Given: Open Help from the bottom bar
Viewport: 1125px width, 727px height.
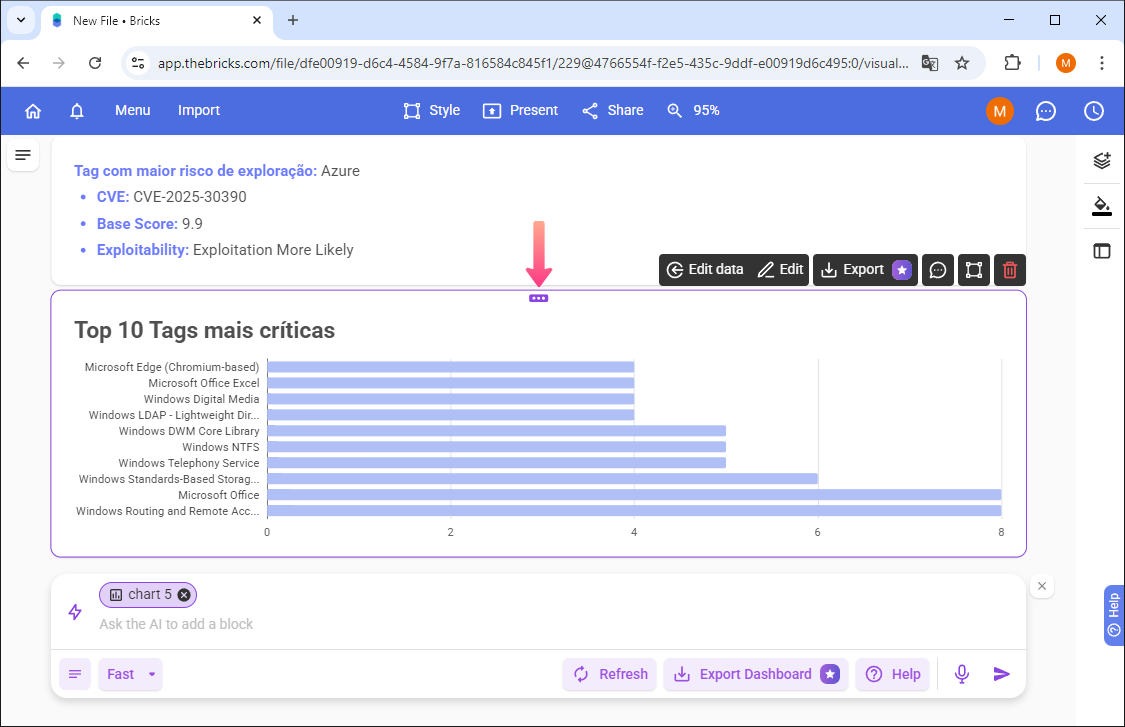Looking at the screenshot, I should (893, 675).
